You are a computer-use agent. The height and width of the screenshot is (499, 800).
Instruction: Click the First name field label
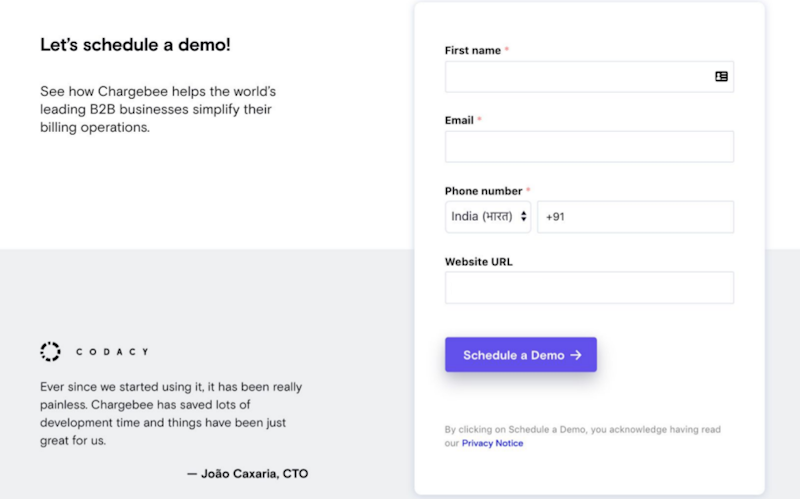pos(473,50)
